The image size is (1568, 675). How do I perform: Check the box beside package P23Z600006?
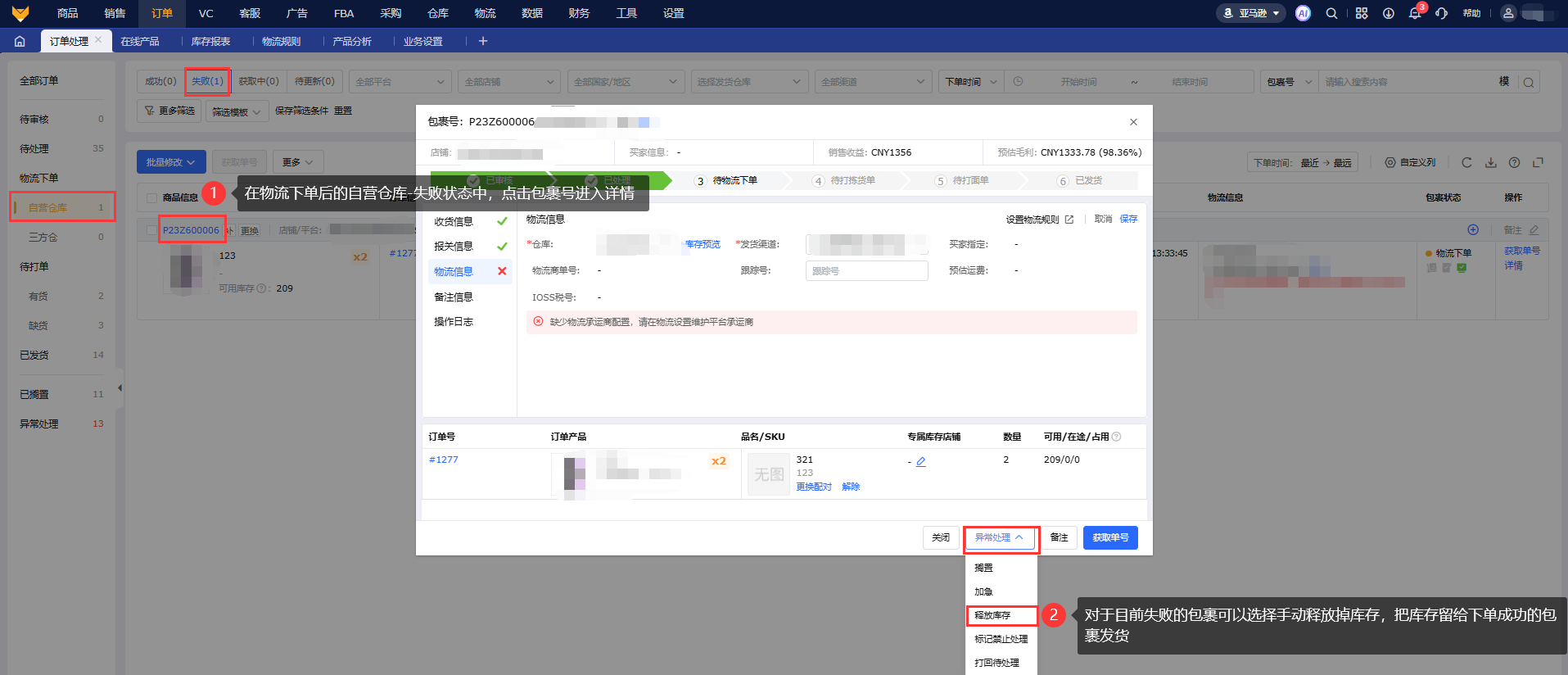(x=151, y=230)
